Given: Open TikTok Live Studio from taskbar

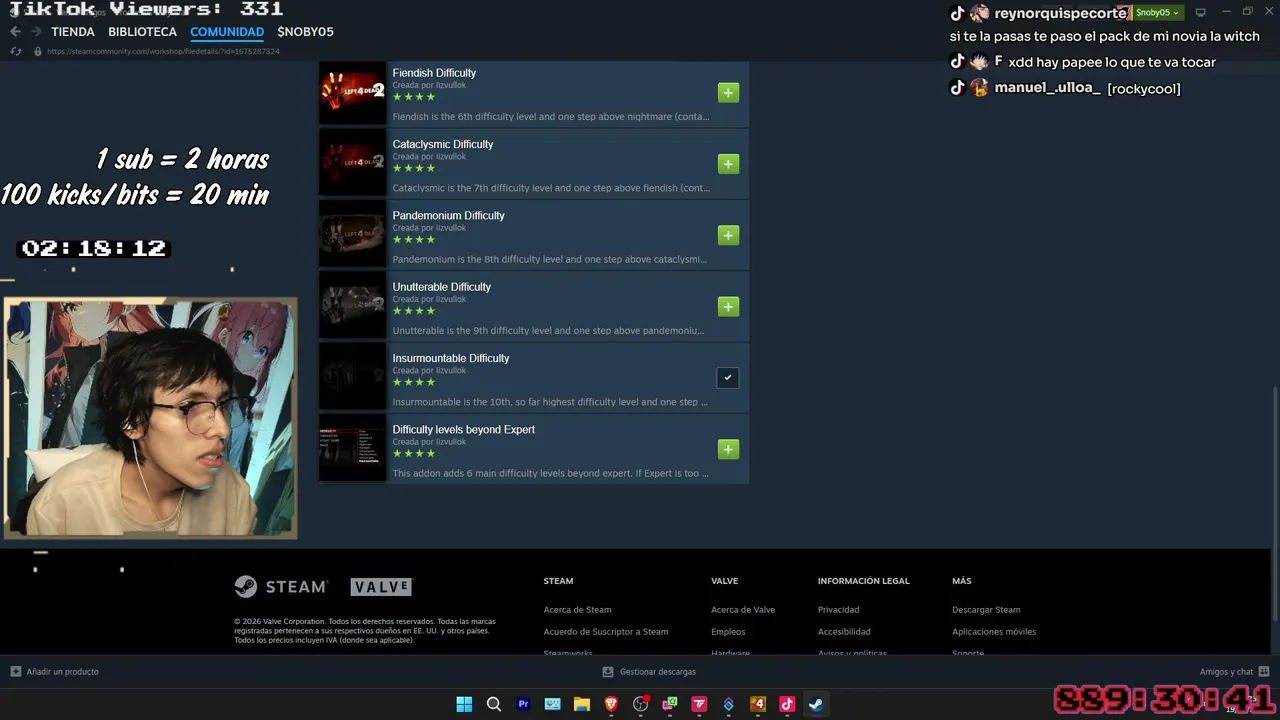Looking at the screenshot, I should pos(787,704).
